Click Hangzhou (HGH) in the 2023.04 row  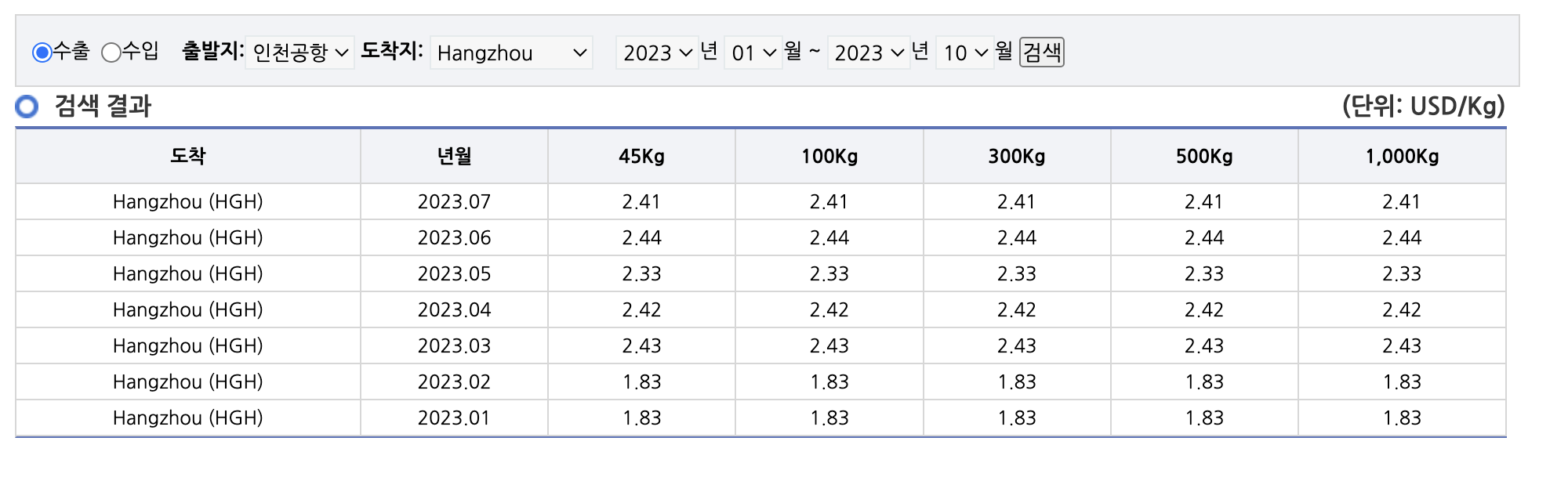188,310
